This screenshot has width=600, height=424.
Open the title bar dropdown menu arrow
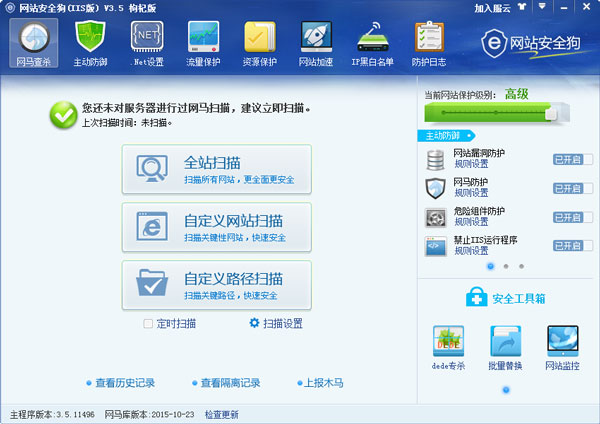click(542, 7)
